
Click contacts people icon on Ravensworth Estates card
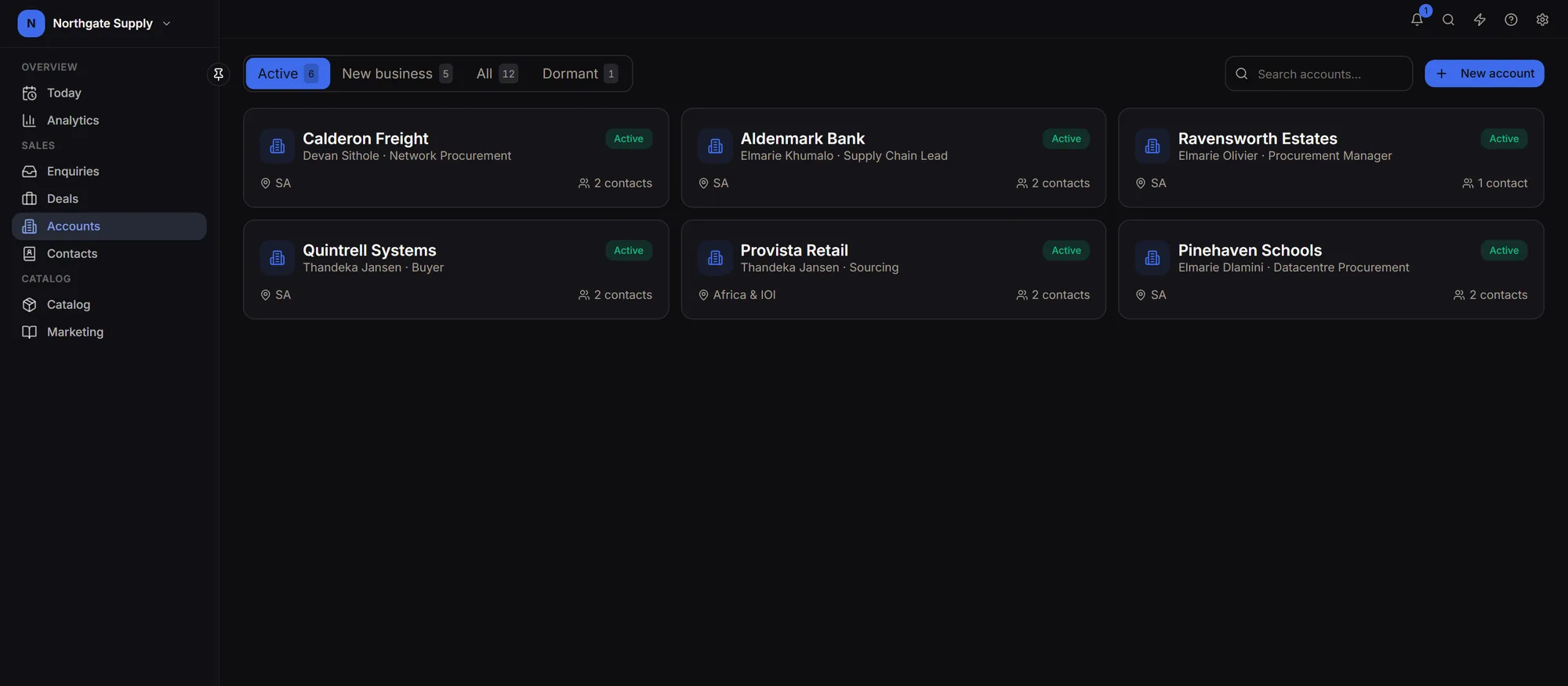pyautogui.click(x=1468, y=183)
